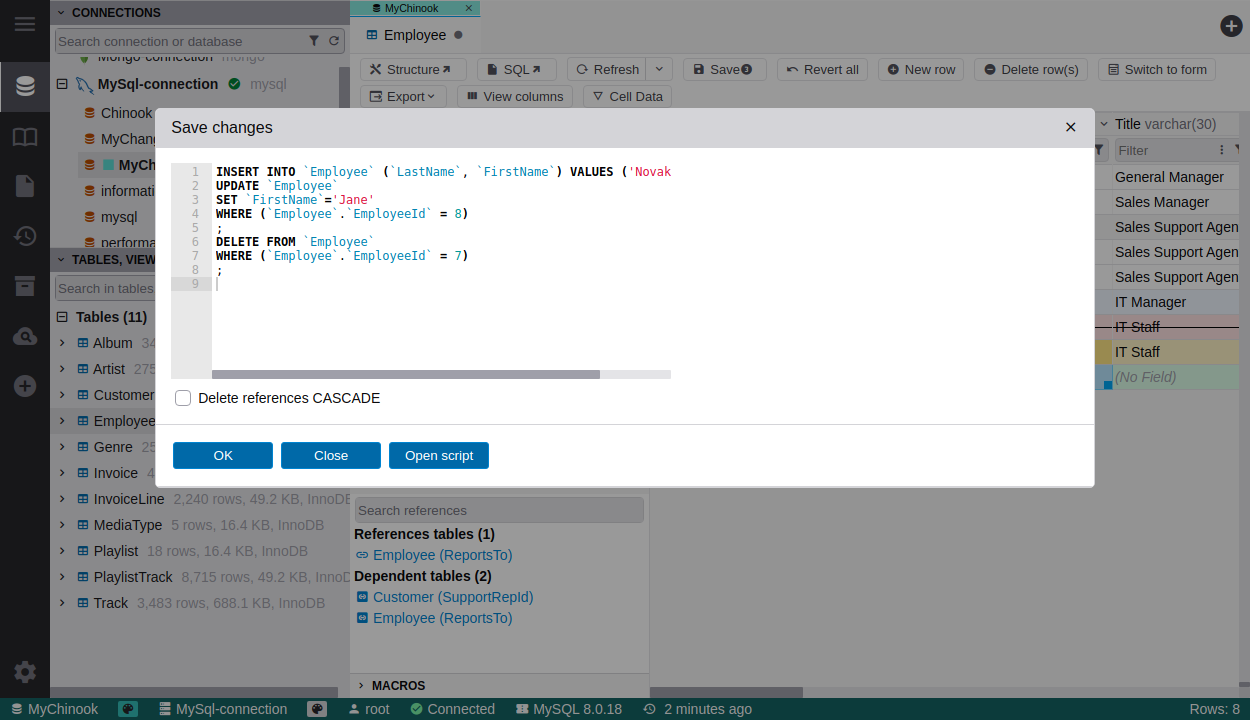Open the database connections sidebar icon

click(25, 86)
